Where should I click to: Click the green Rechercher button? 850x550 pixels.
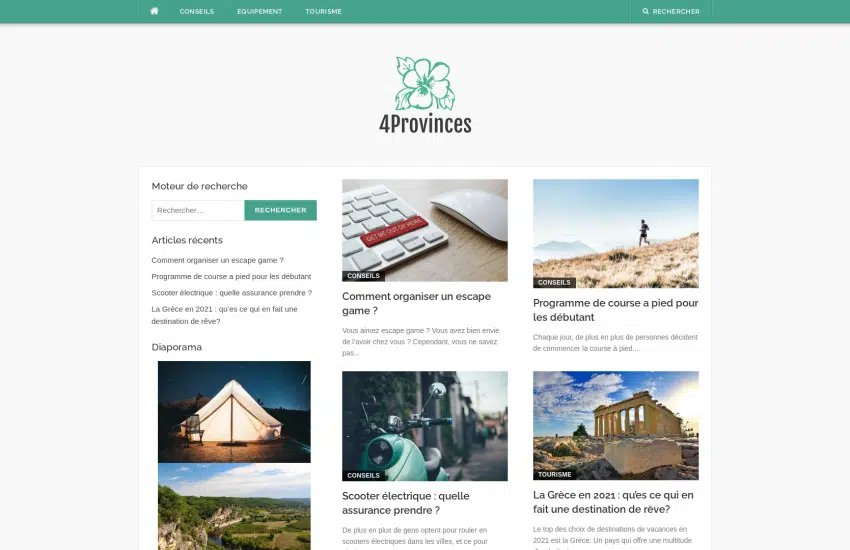[280, 210]
